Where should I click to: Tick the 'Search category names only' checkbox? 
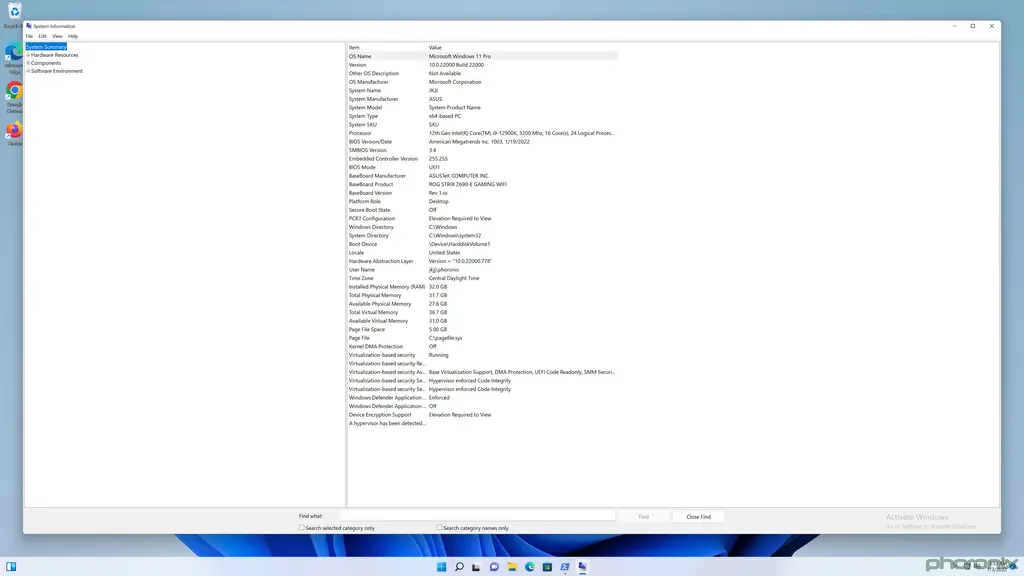(x=439, y=528)
